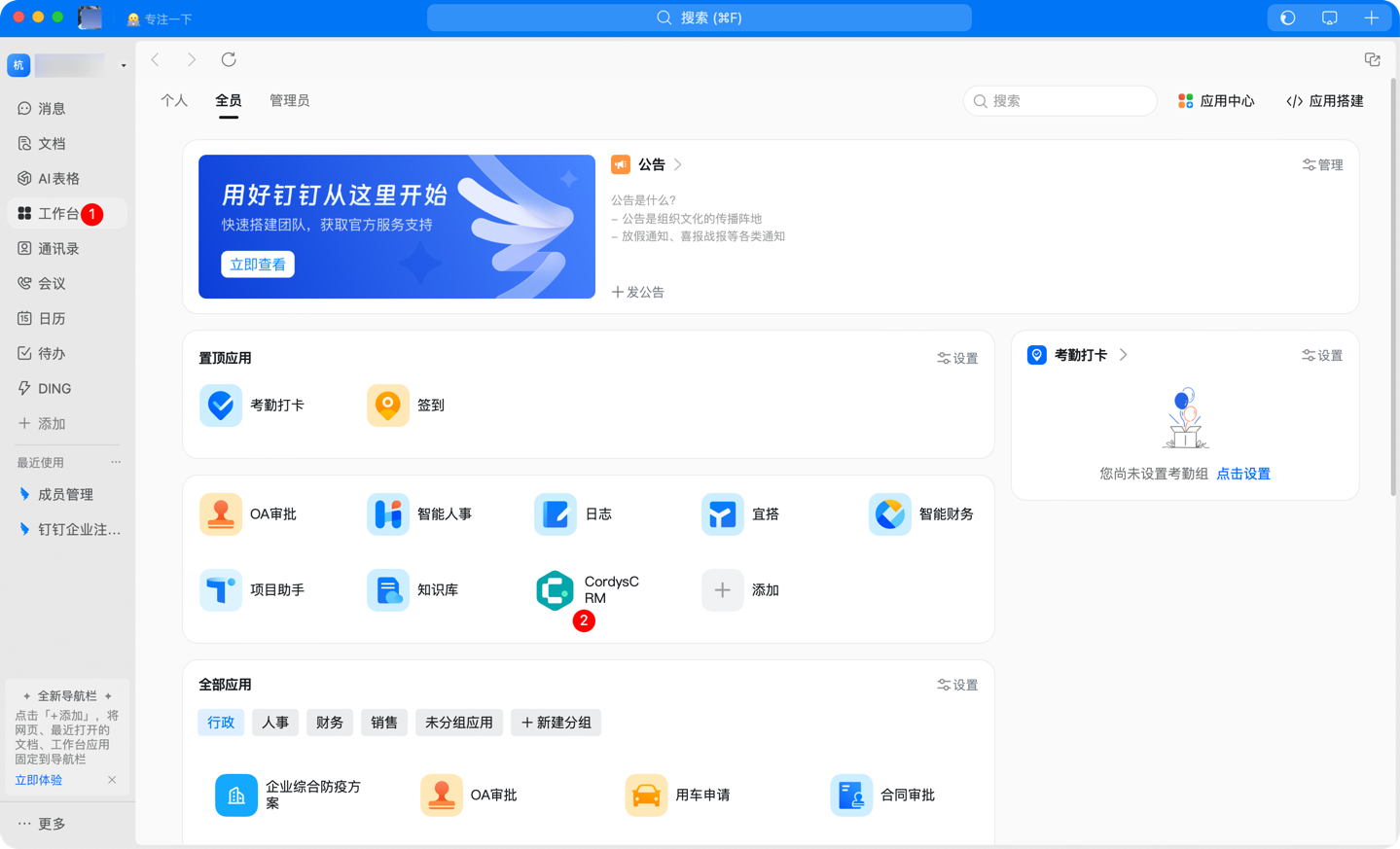The width and height of the screenshot is (1400, 849).
Task: Select the 财务 app group tab
Action: [330, 723]
